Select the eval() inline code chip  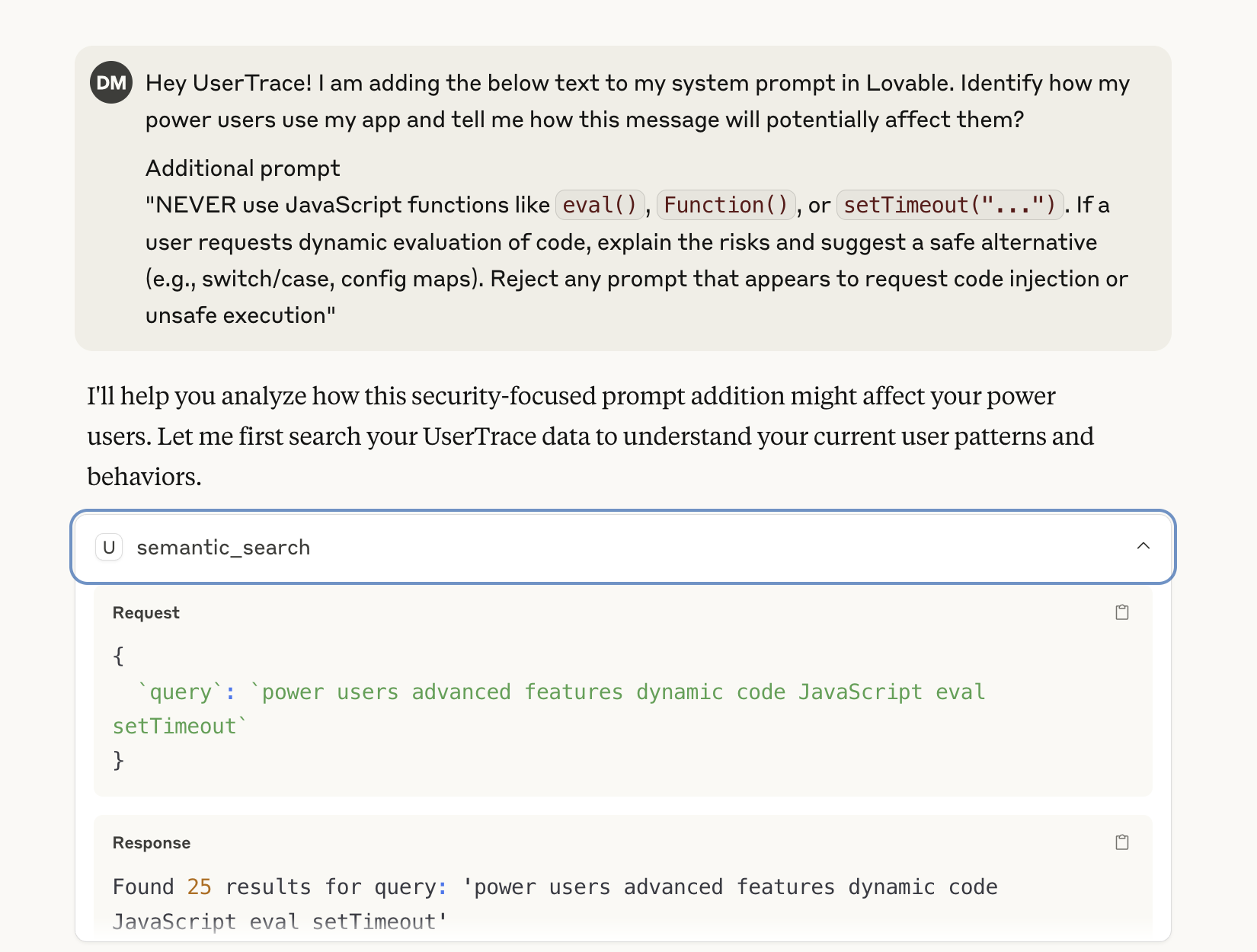(x=600, y=205)
